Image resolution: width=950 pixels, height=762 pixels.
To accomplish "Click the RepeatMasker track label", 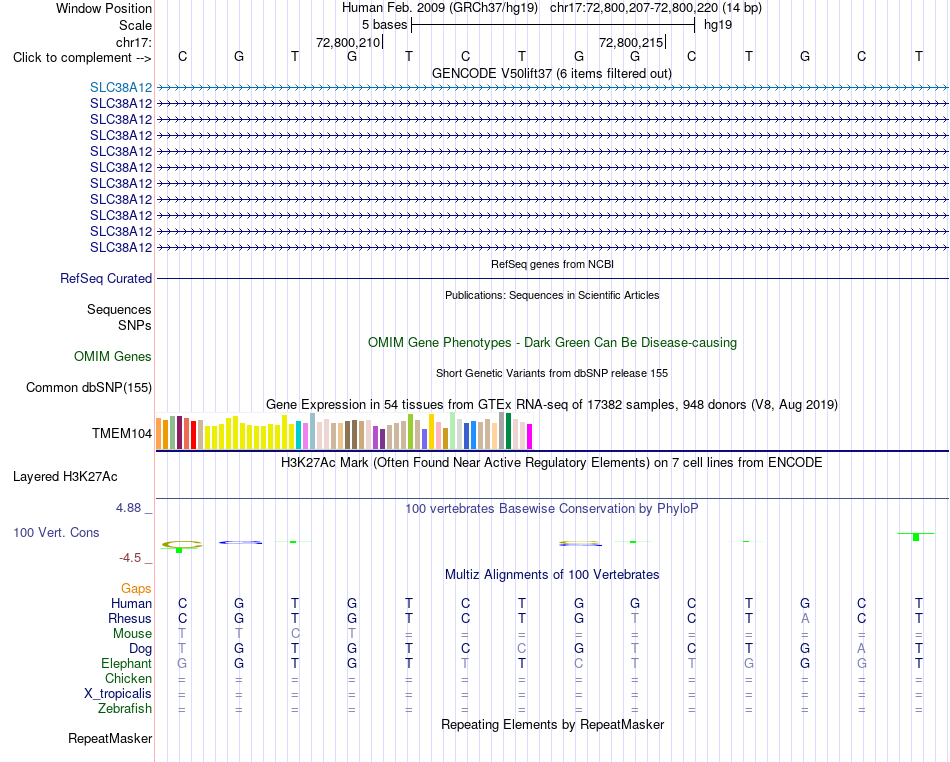I will [x=110, y=739].
